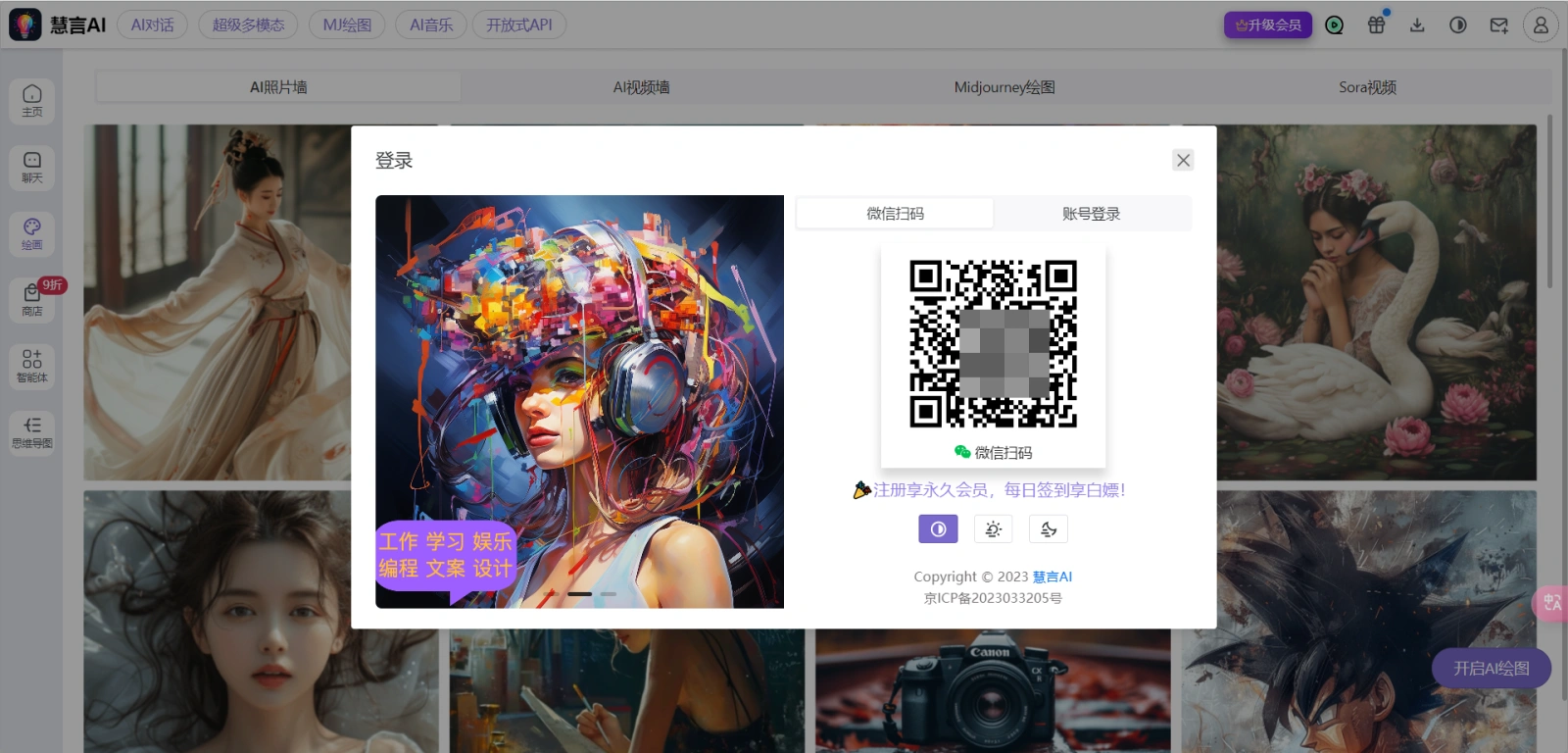Click the 京ICP备2023033205号 text

(x=993, y=598)
